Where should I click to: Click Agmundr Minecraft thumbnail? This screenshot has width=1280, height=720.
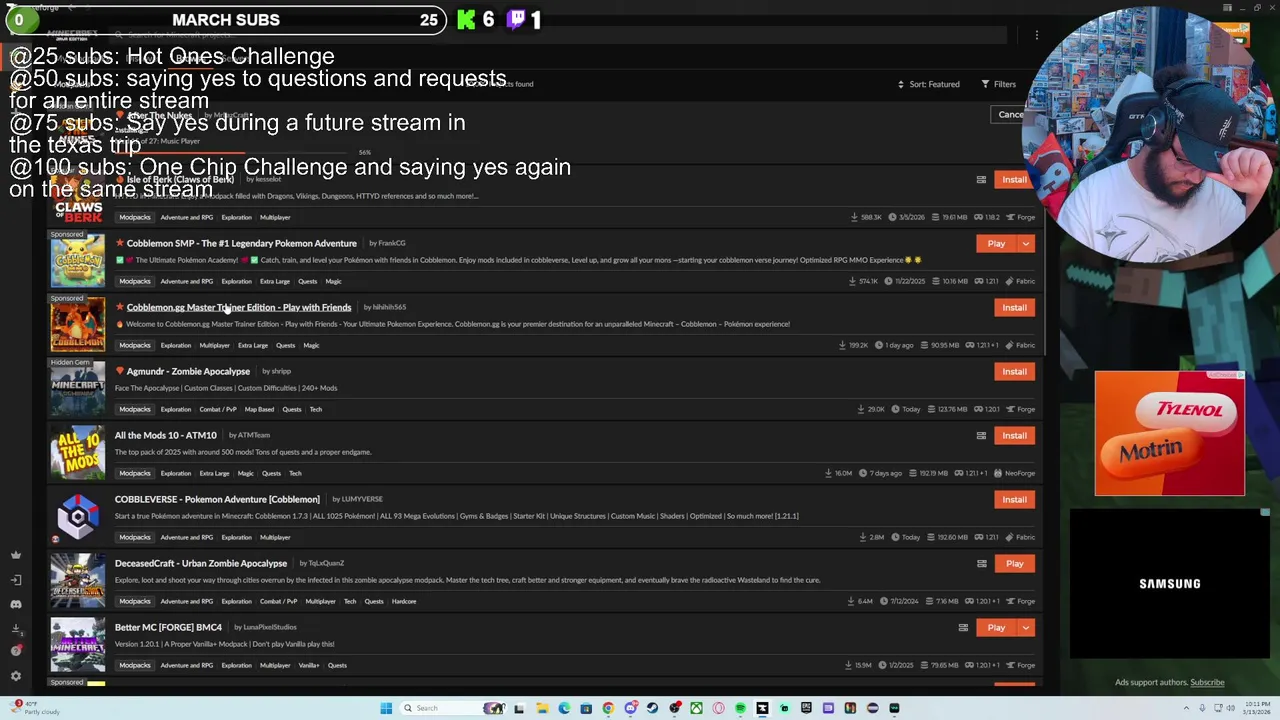click(78, 389)
